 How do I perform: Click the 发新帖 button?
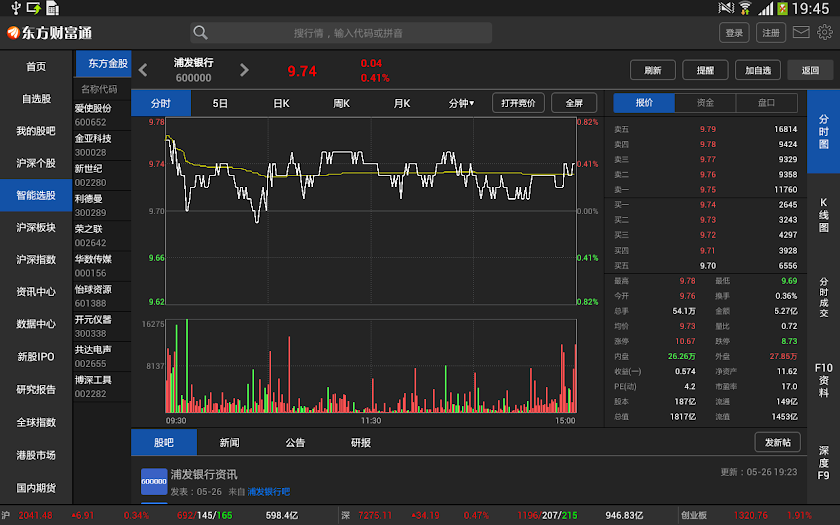click(x=777, y=442)
